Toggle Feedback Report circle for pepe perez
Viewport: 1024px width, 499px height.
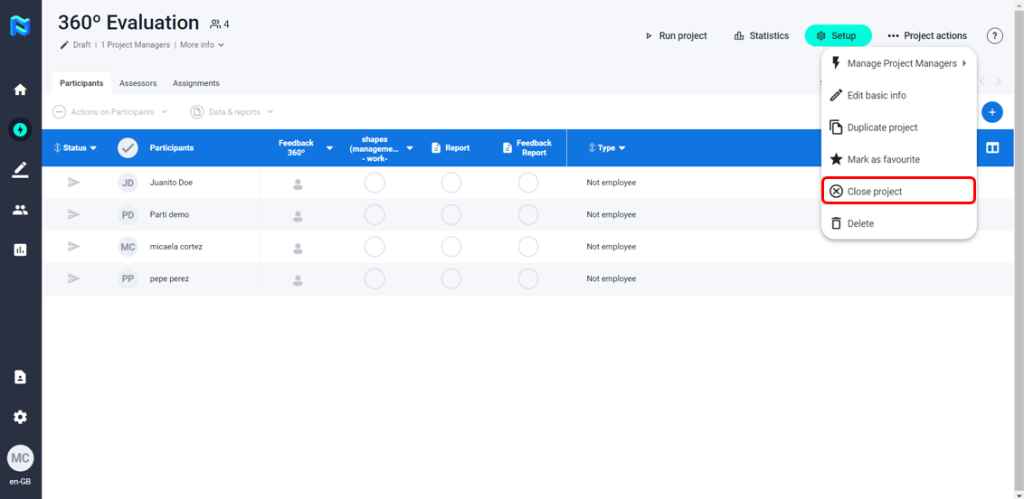coord(528,279)
